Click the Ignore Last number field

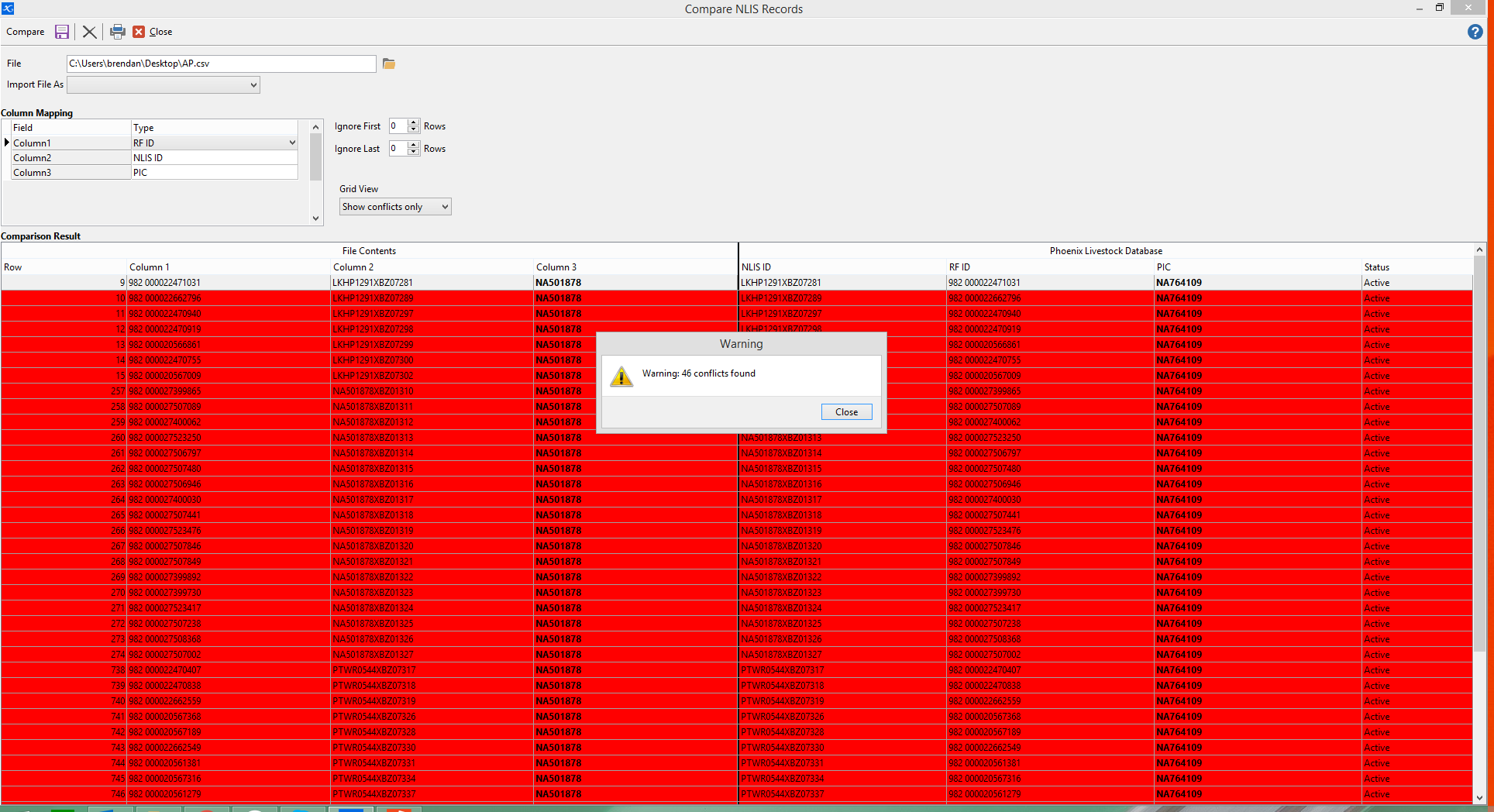coord(398,149)
